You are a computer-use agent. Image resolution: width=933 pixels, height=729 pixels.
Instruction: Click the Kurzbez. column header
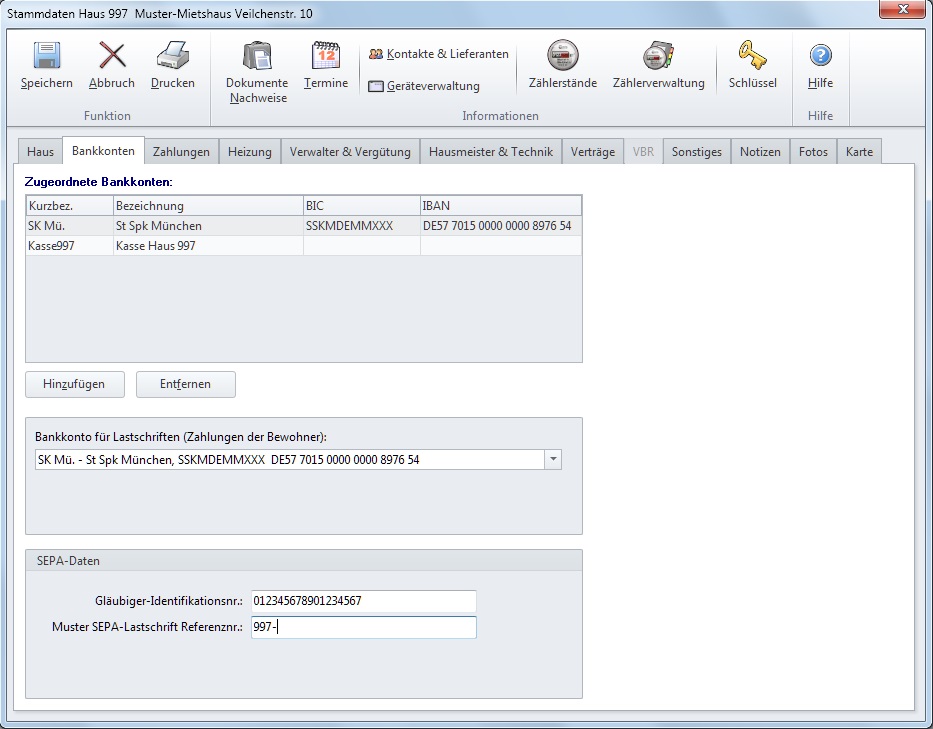(x=70, y=206)
